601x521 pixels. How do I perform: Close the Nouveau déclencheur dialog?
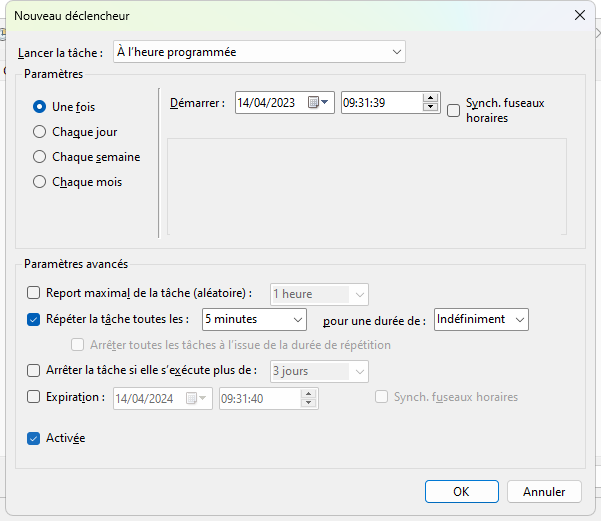[579, 16]
